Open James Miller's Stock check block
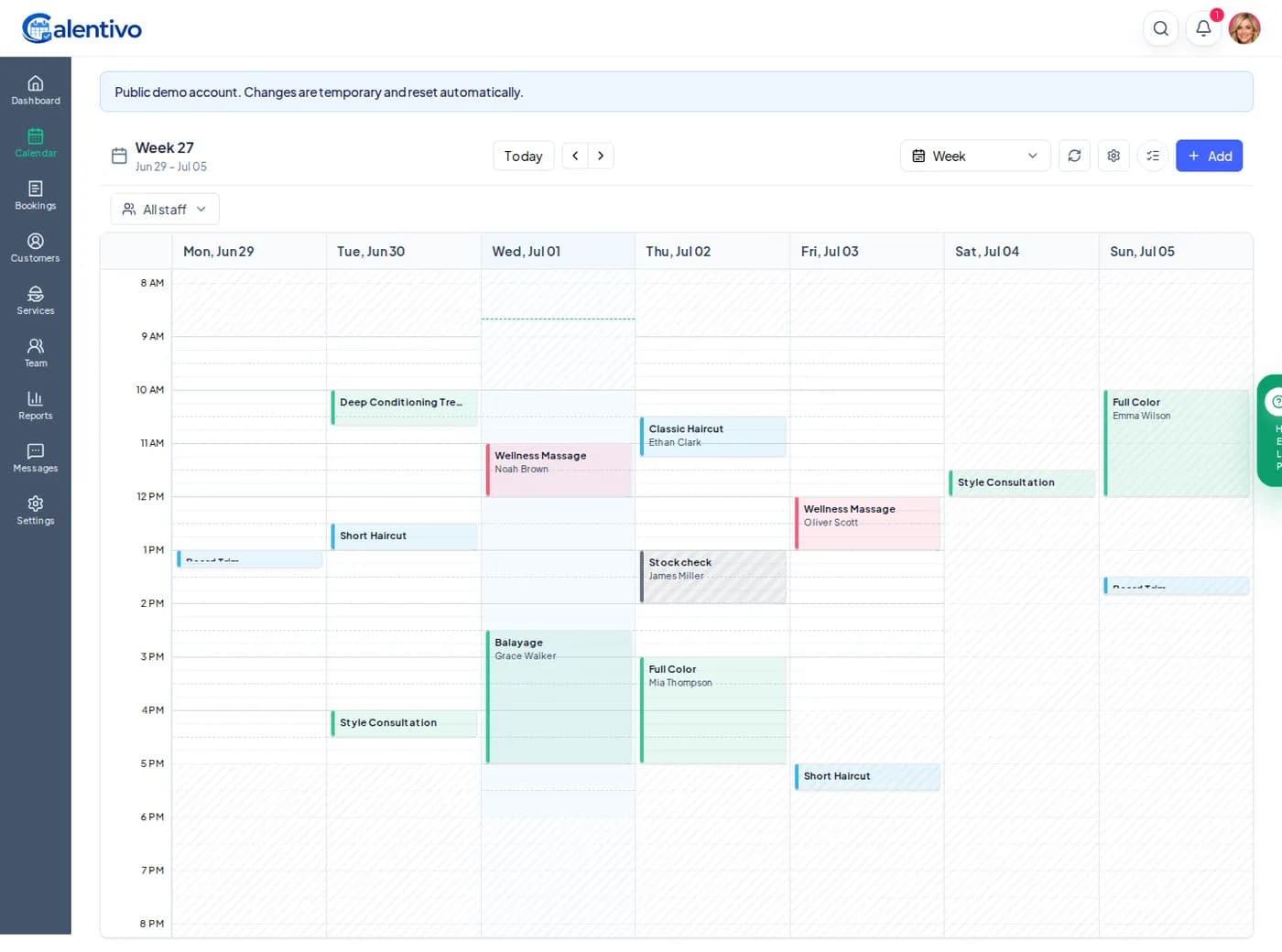 712,577
